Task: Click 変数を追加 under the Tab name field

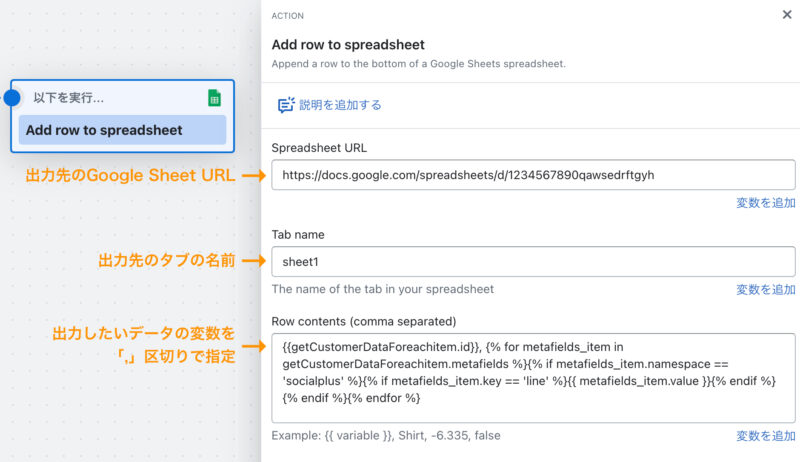Action: coord(765,290)
